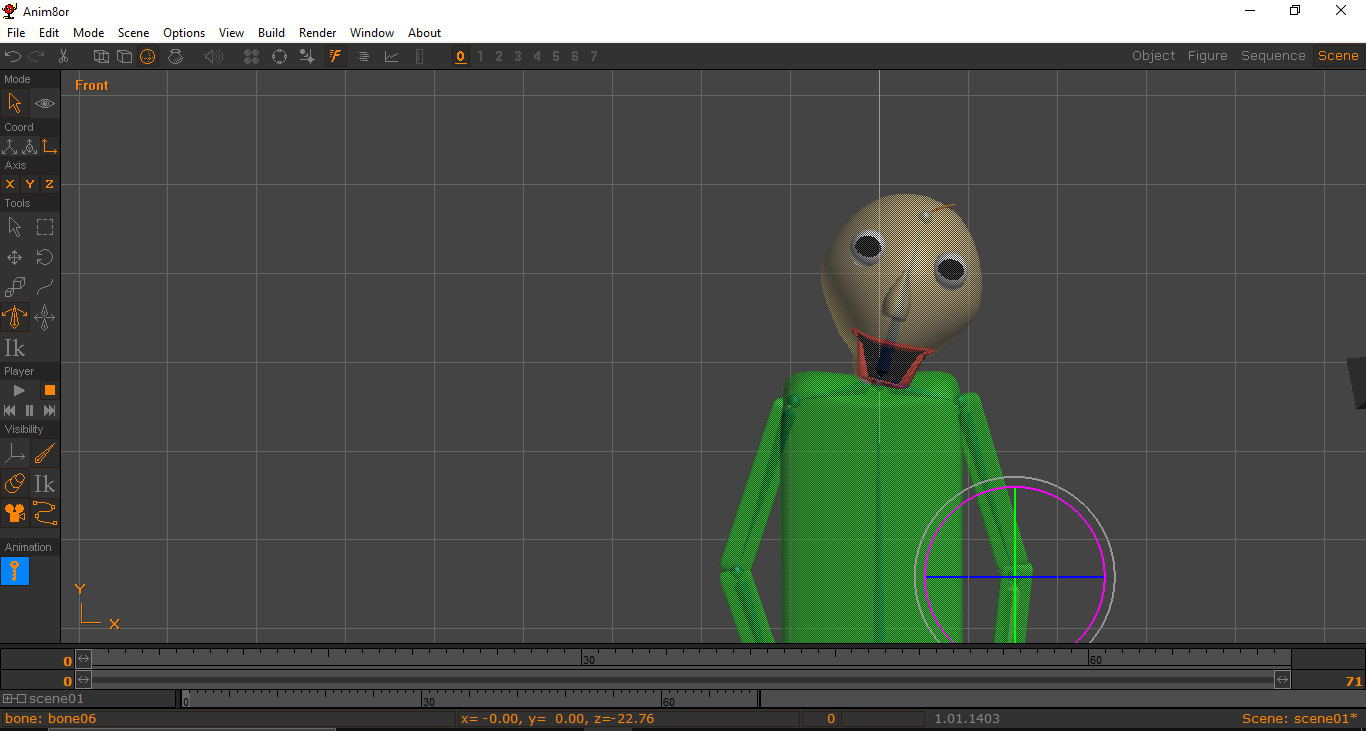Toggle the eye visibility icon in Mode panel
The width and height of the screenshot is (1366, 731).
point(44,103)
